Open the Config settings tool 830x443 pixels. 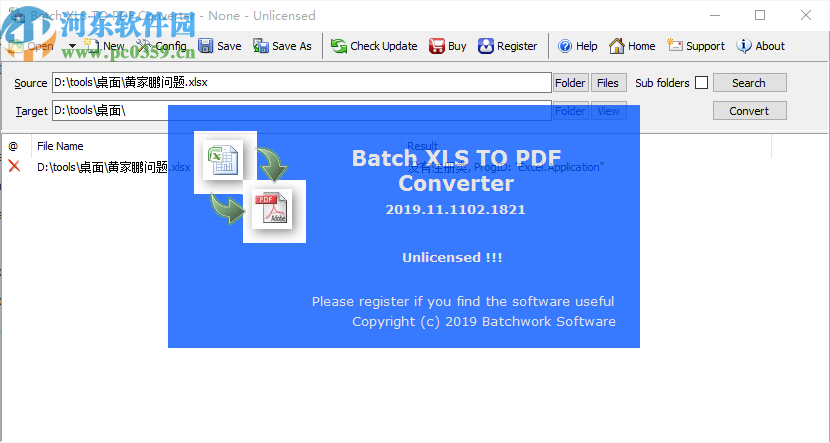pyautogui.click(x=161, y=46)
